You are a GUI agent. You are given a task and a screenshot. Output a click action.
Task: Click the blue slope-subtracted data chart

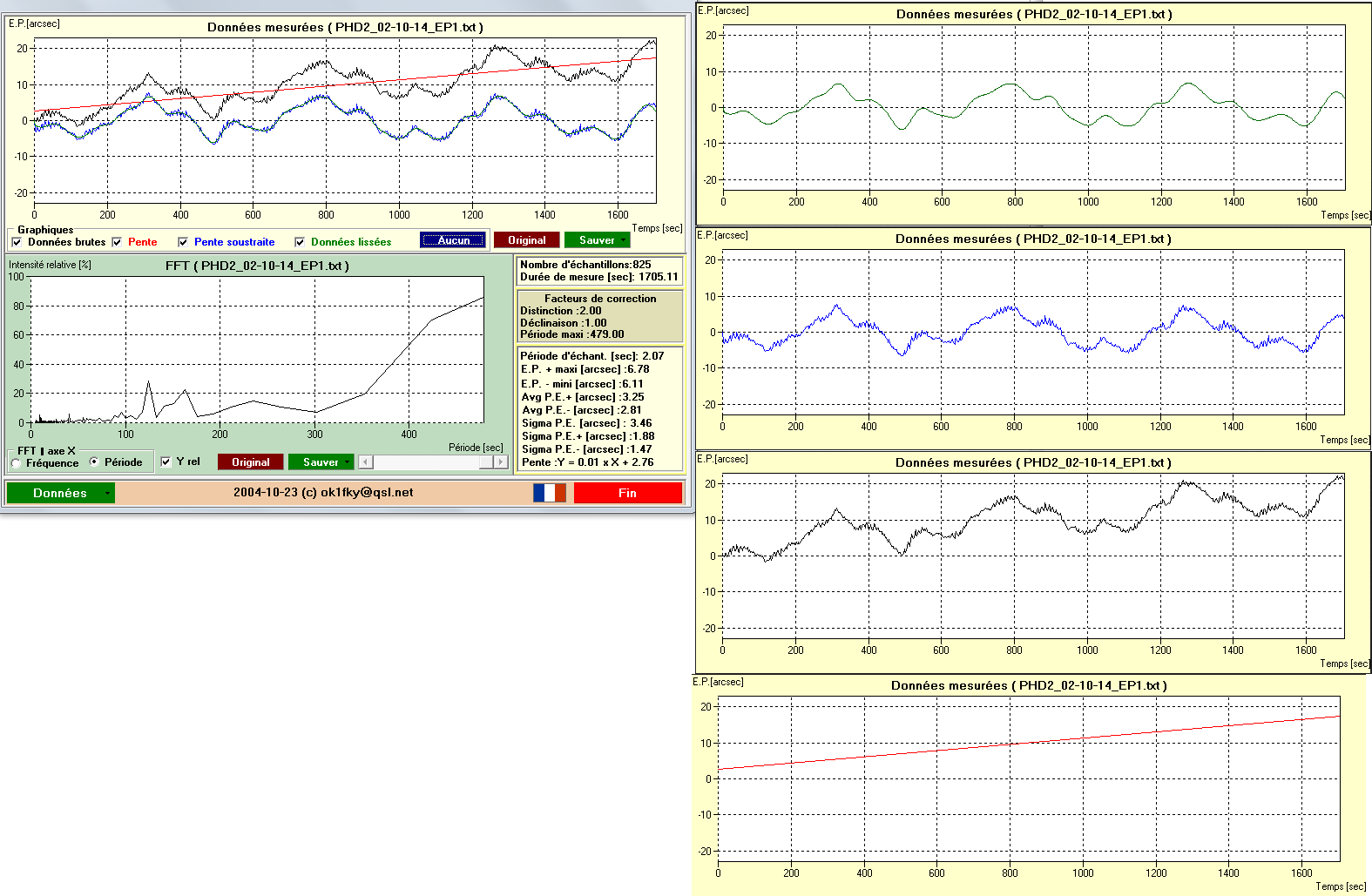1033,332
